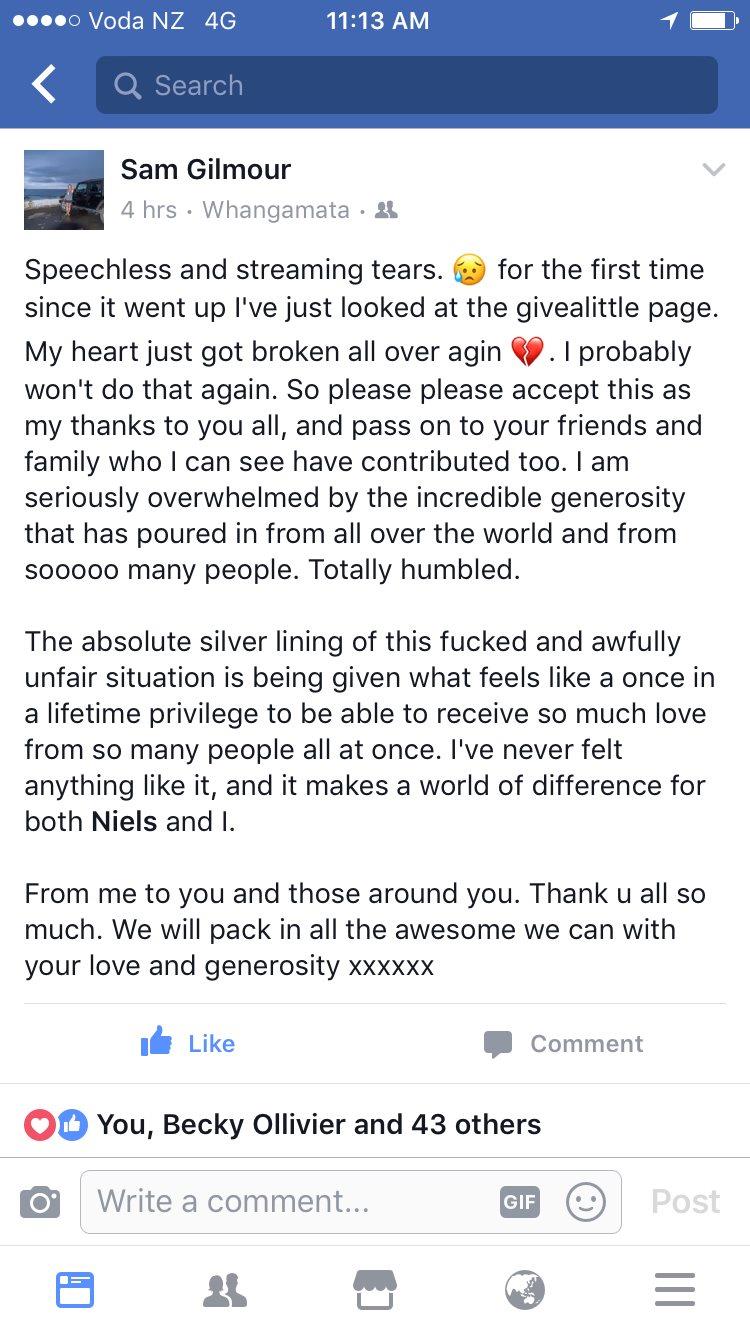Switch to the Friend Requests tab
The height and width of the screenshot is (1334, 750).
(x=225, y=1290)
